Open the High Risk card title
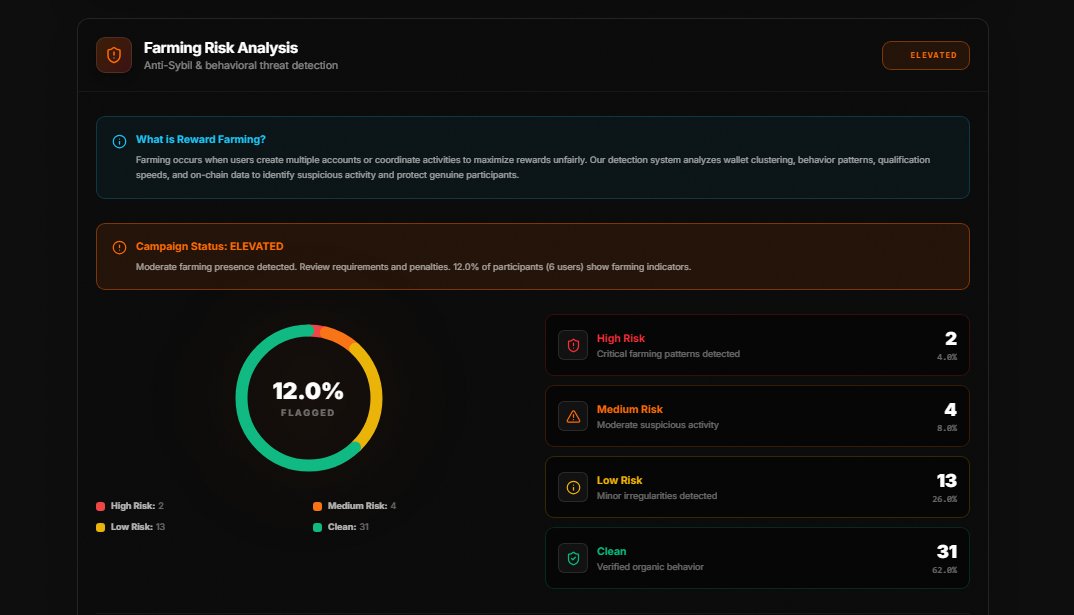1074x615 pixels. [x=621, y=338]
